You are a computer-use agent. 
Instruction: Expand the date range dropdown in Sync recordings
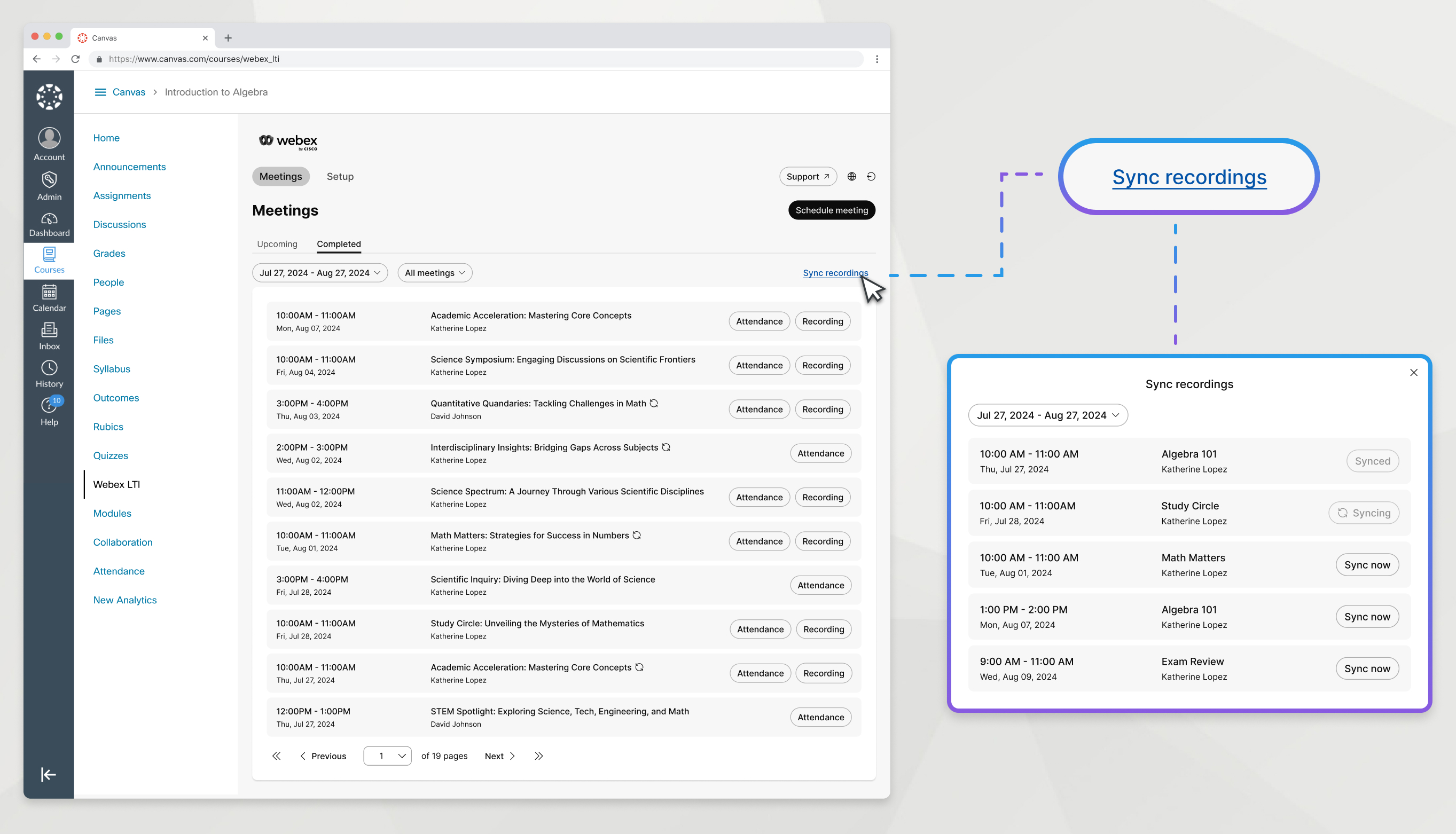[x=1046, y=414]
